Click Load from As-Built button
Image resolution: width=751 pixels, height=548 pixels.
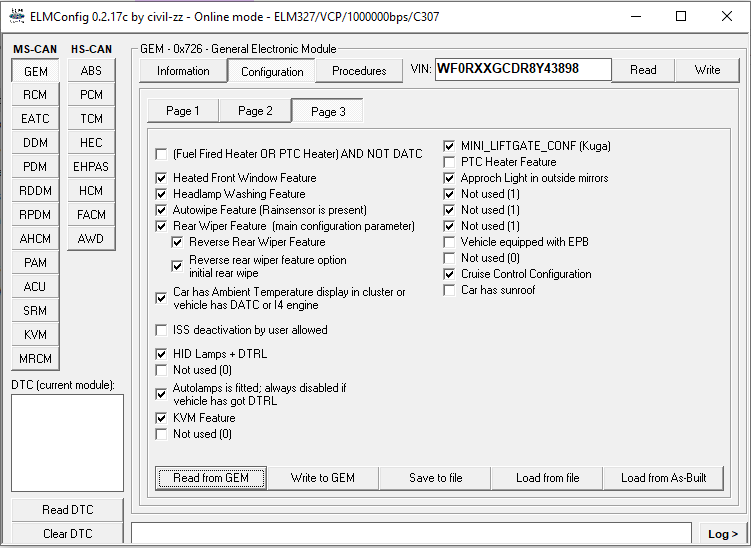pyautogui.click(x=663, y=478)
